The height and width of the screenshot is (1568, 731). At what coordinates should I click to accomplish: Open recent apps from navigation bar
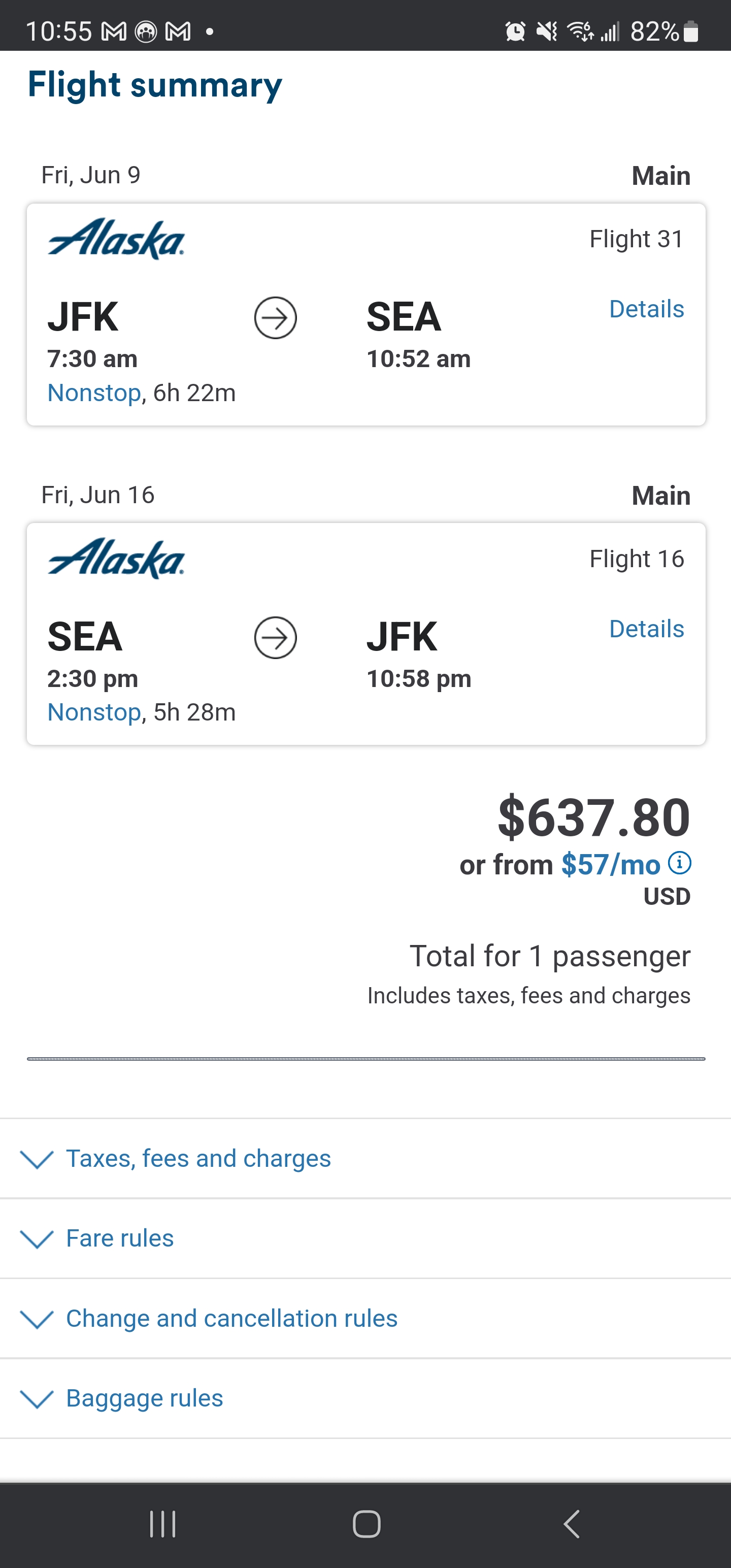coord(162,1524)
